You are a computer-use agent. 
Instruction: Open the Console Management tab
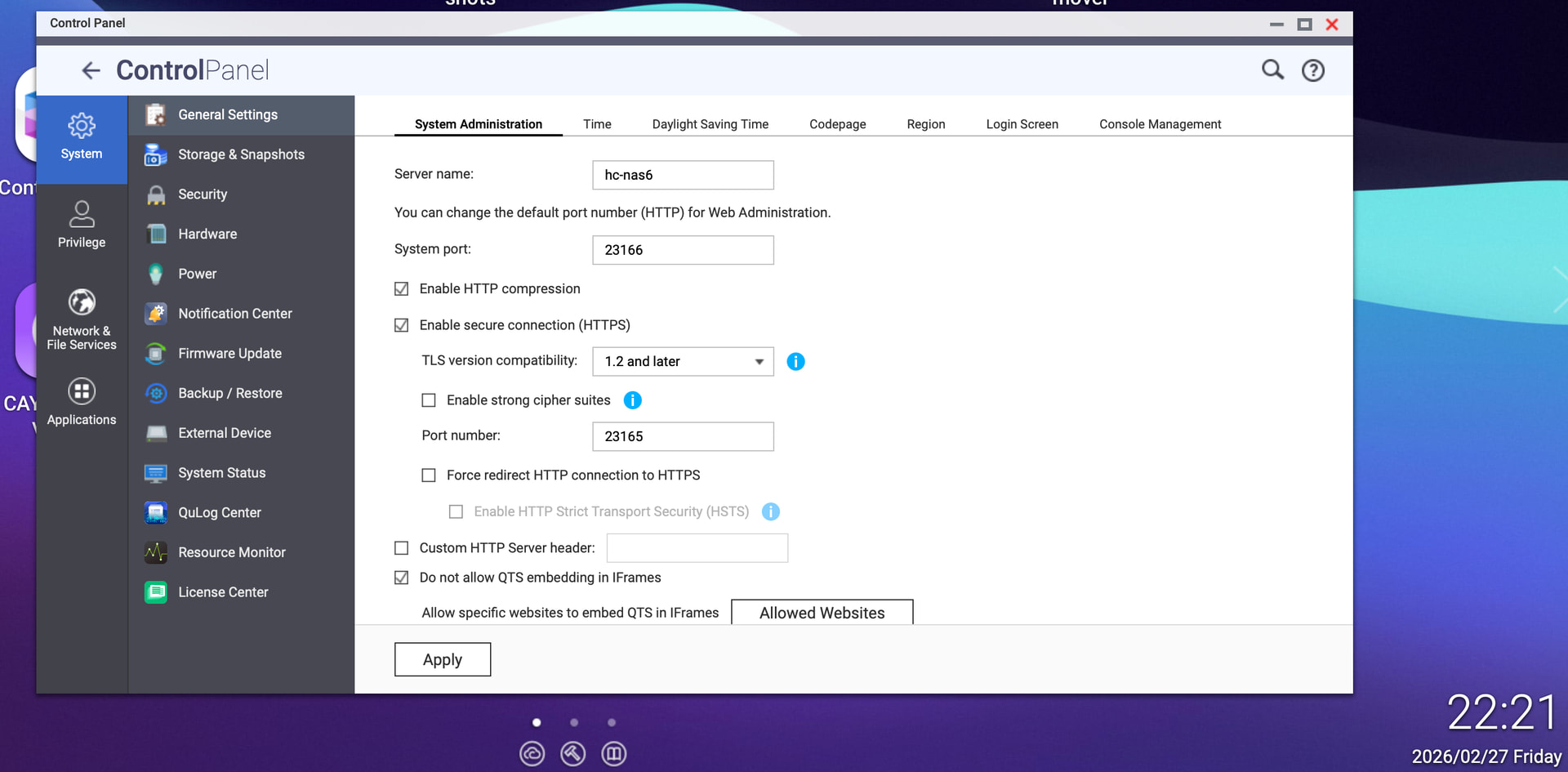(x=1160, y=124)
